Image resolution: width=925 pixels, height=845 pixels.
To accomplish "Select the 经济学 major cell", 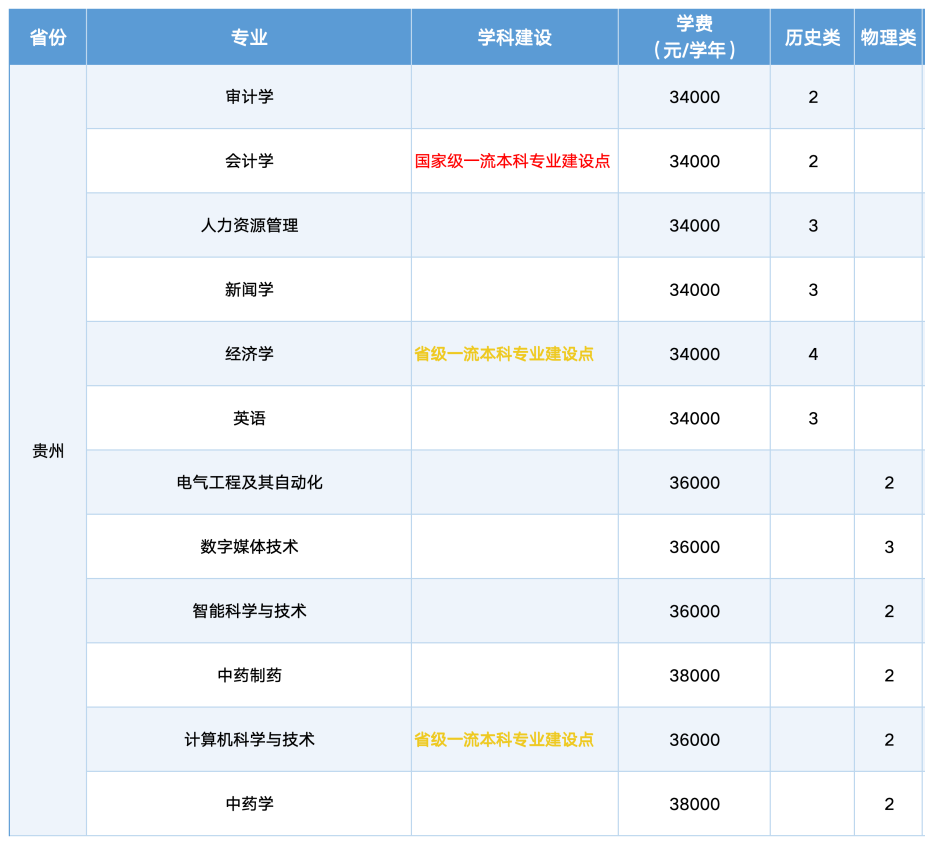I will [249, 354].
